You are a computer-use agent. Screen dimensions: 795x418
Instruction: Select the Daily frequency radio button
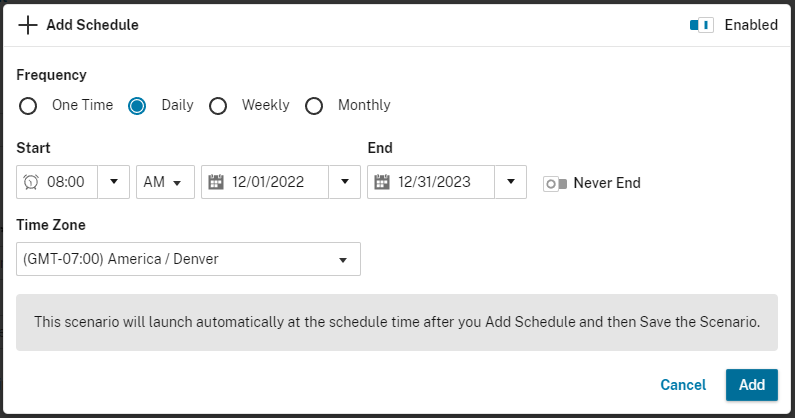pyautogui.click(x=138, y=106)
